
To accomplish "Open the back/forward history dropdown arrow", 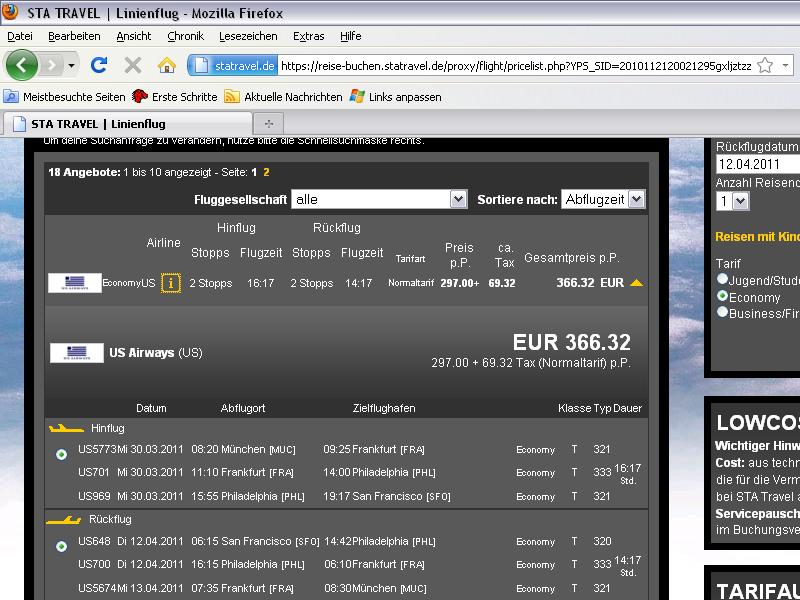I will click(x=71, y=65).
